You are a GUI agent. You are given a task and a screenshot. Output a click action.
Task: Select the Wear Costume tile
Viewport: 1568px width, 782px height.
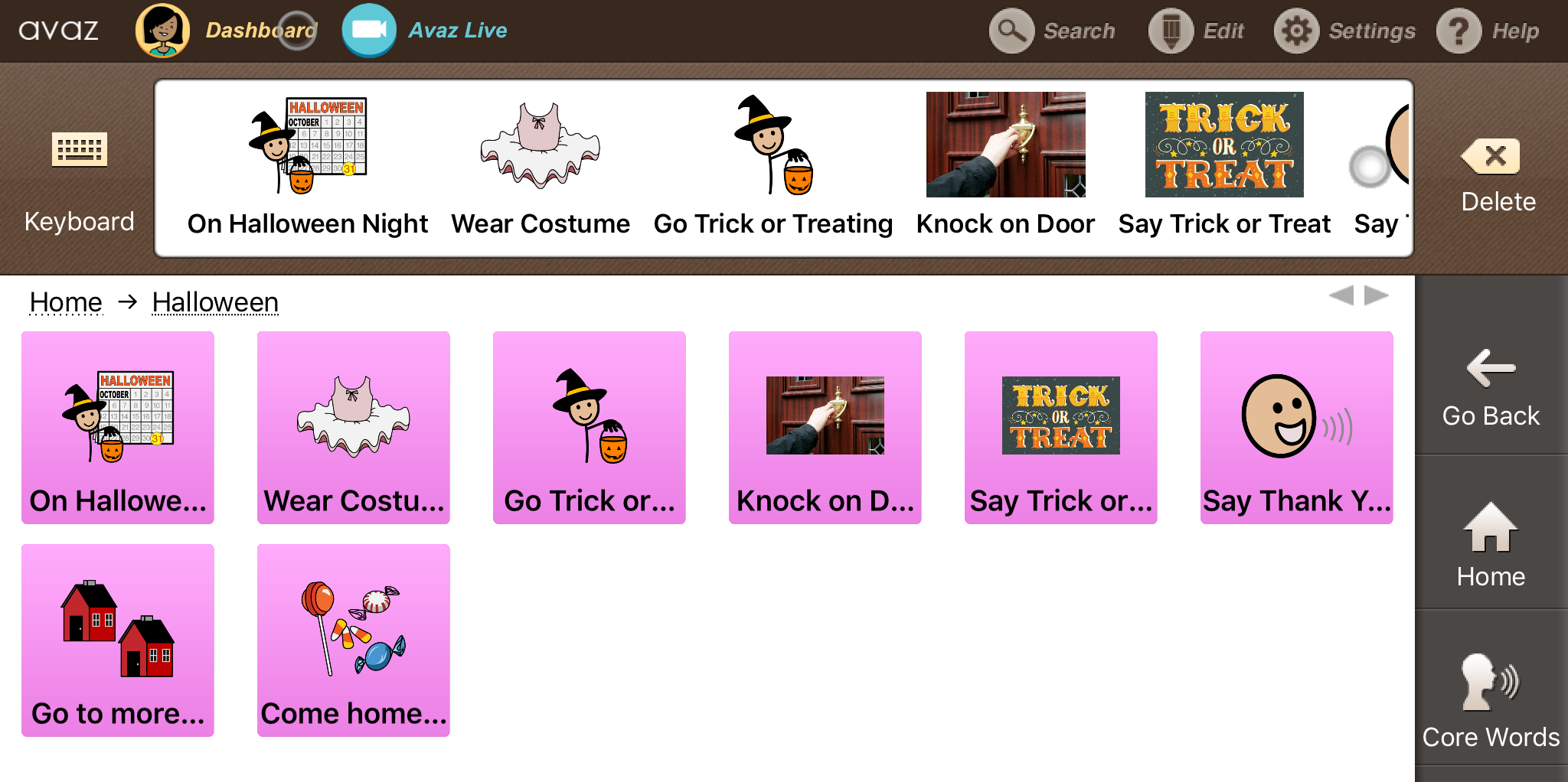353,427
